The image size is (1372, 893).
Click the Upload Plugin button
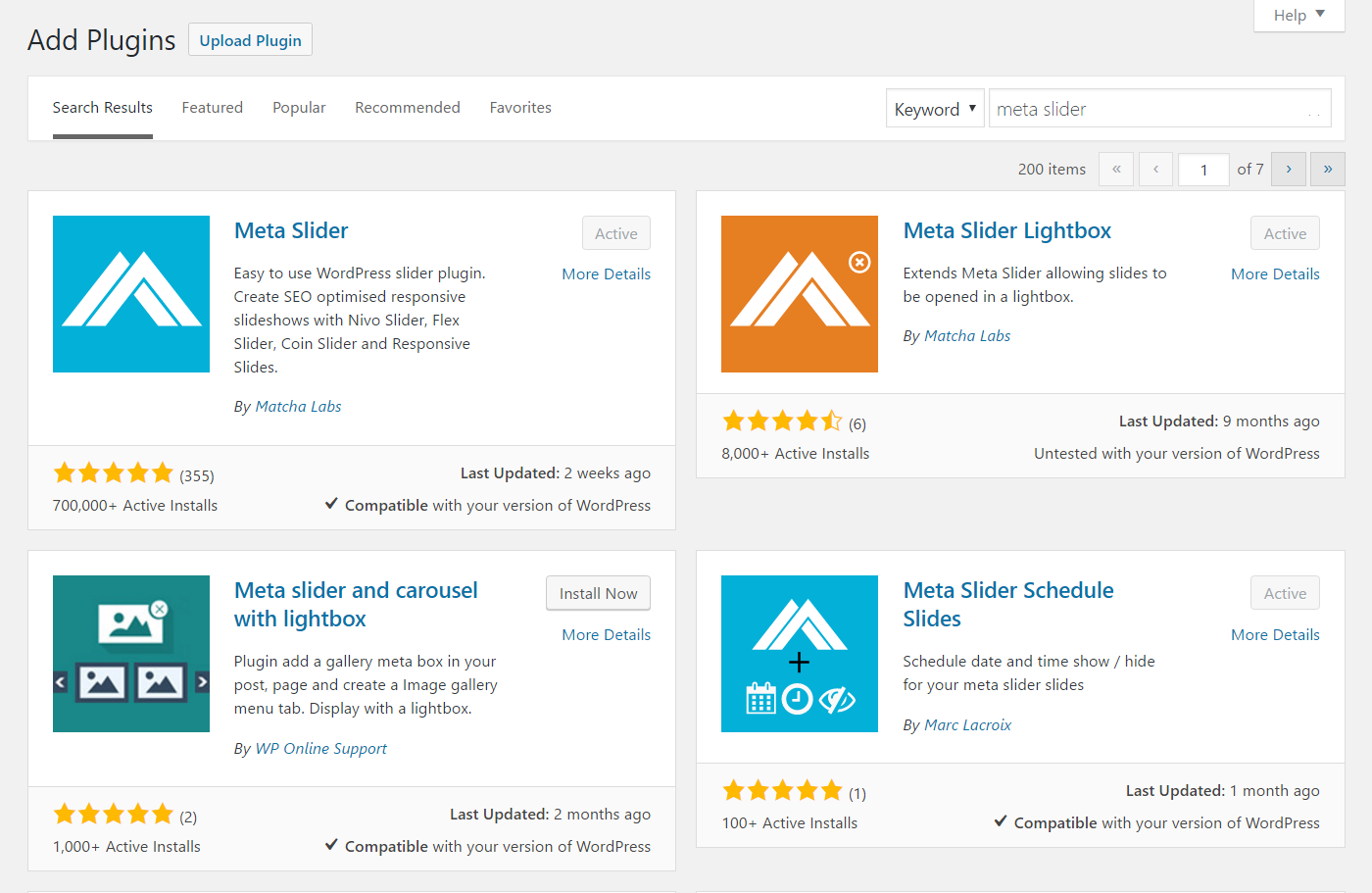click(251, 40)
